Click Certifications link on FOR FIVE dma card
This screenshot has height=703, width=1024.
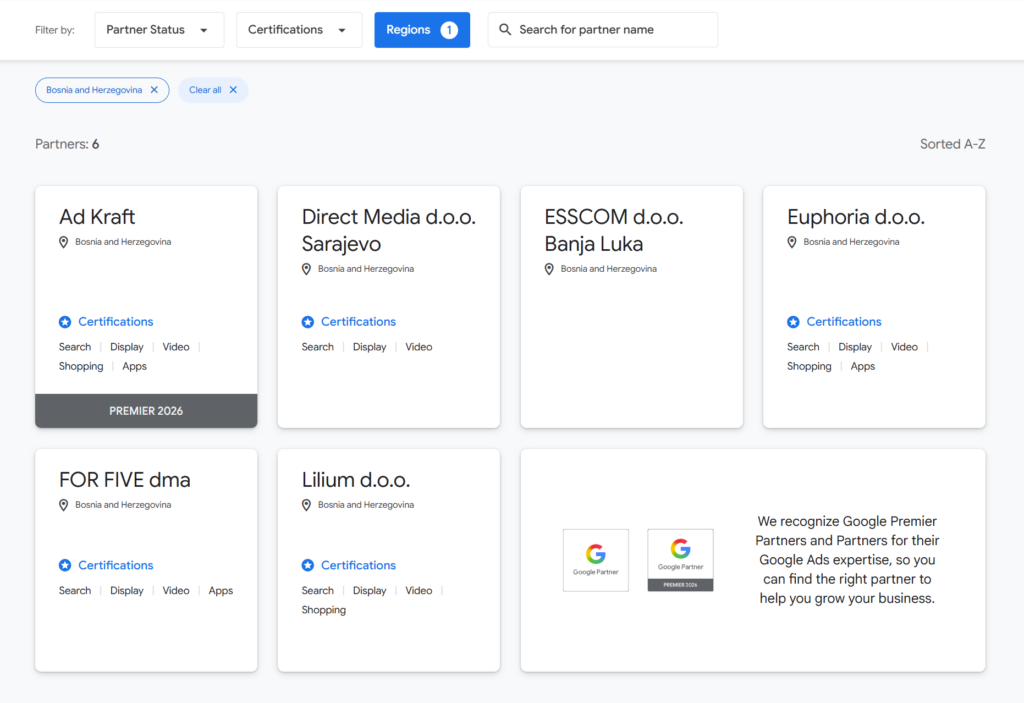tap(115, 566)
